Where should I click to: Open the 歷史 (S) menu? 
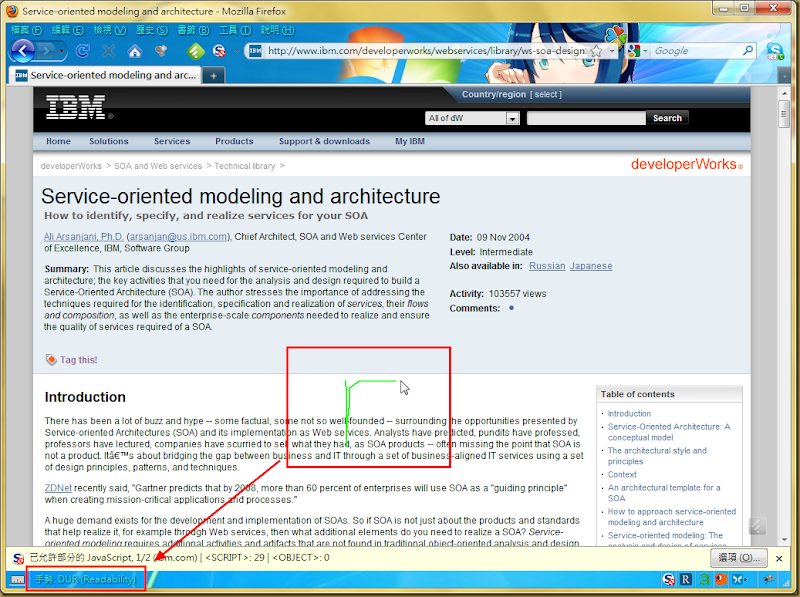pyautogui.click(x=152, y=30)
